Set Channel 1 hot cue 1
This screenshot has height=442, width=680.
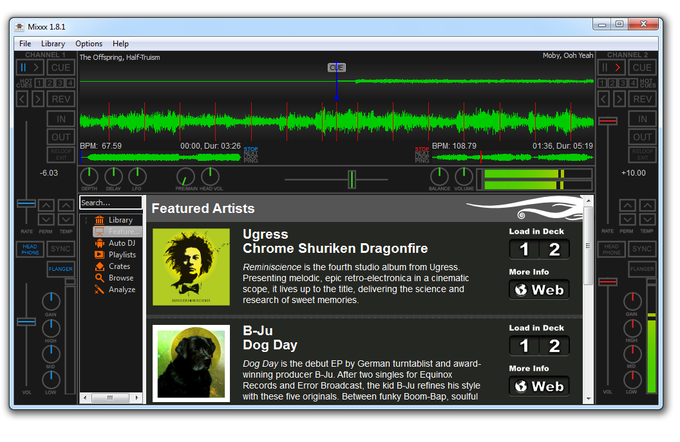[x=39, y=83]
